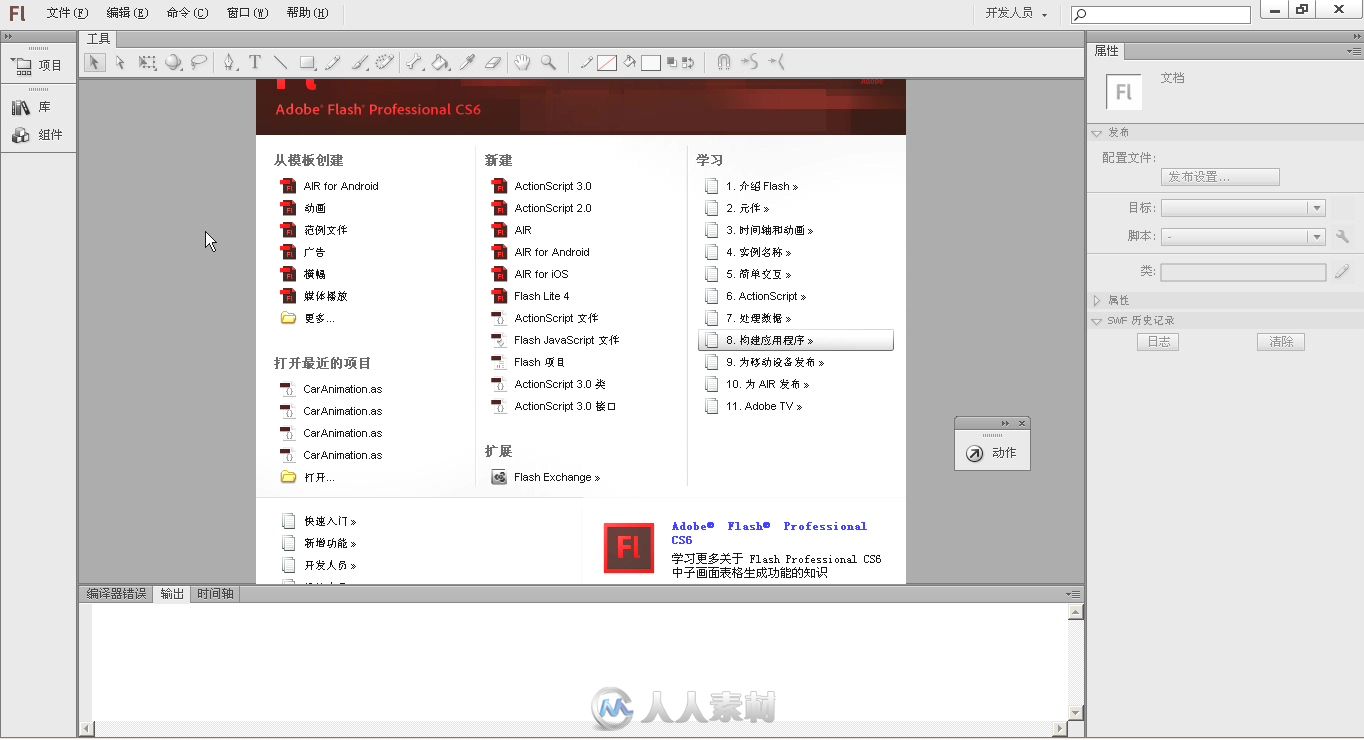Open the 脚本 dropdown
This screenshot has height=740, width=1364.
point(1243,237)
